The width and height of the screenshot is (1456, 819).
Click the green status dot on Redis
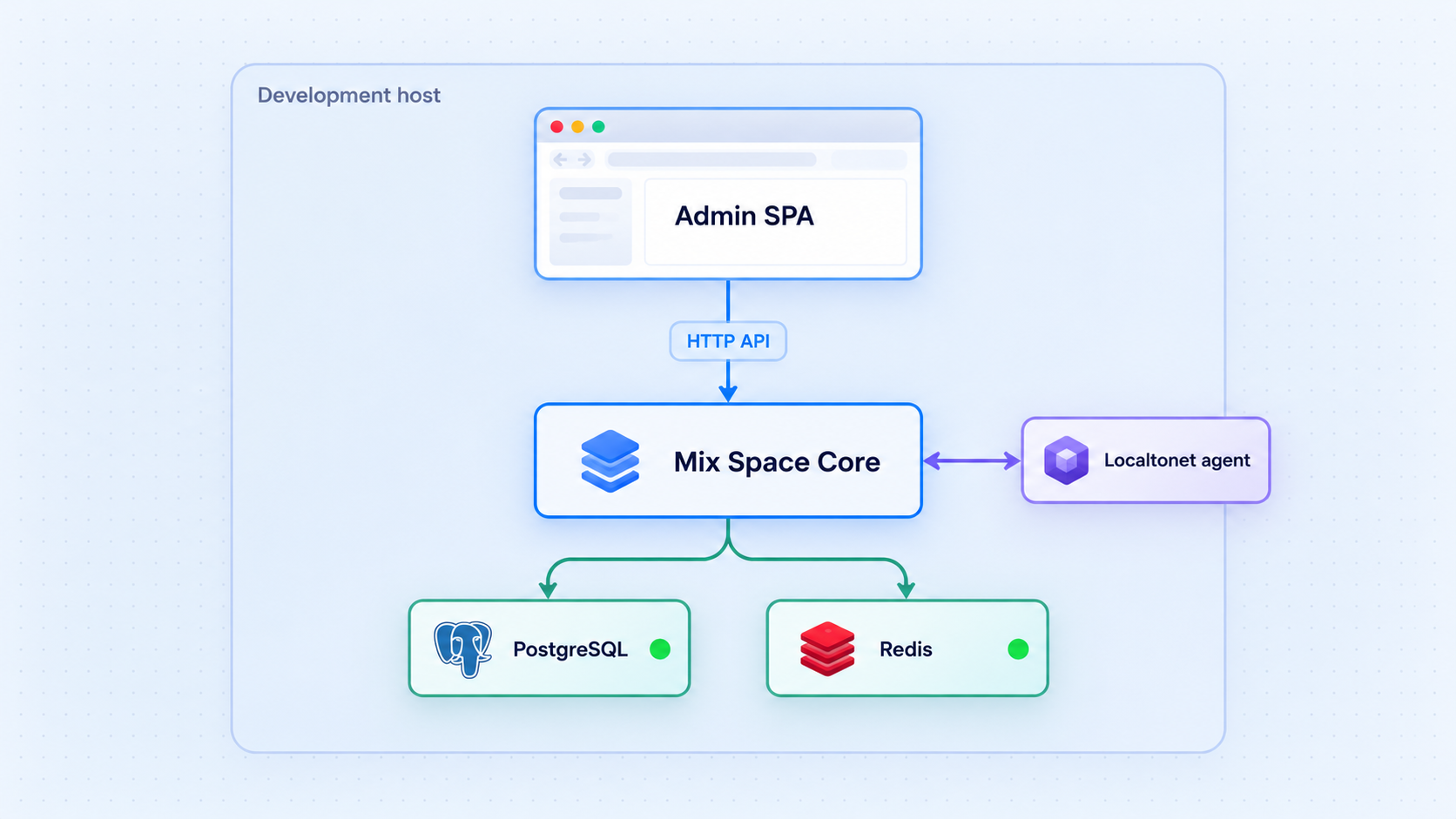tap(1018, 649)
